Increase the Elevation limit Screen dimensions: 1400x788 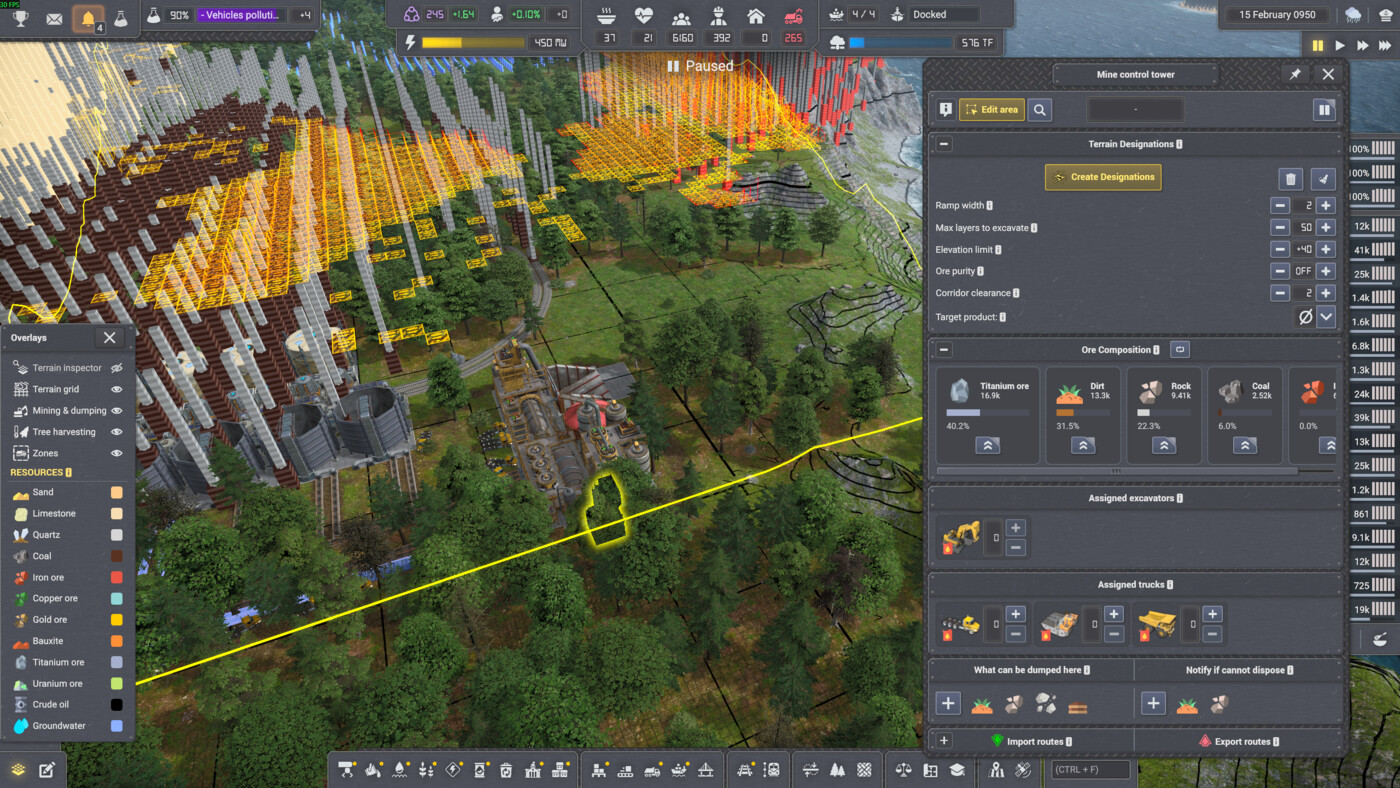click(1326, 249)
